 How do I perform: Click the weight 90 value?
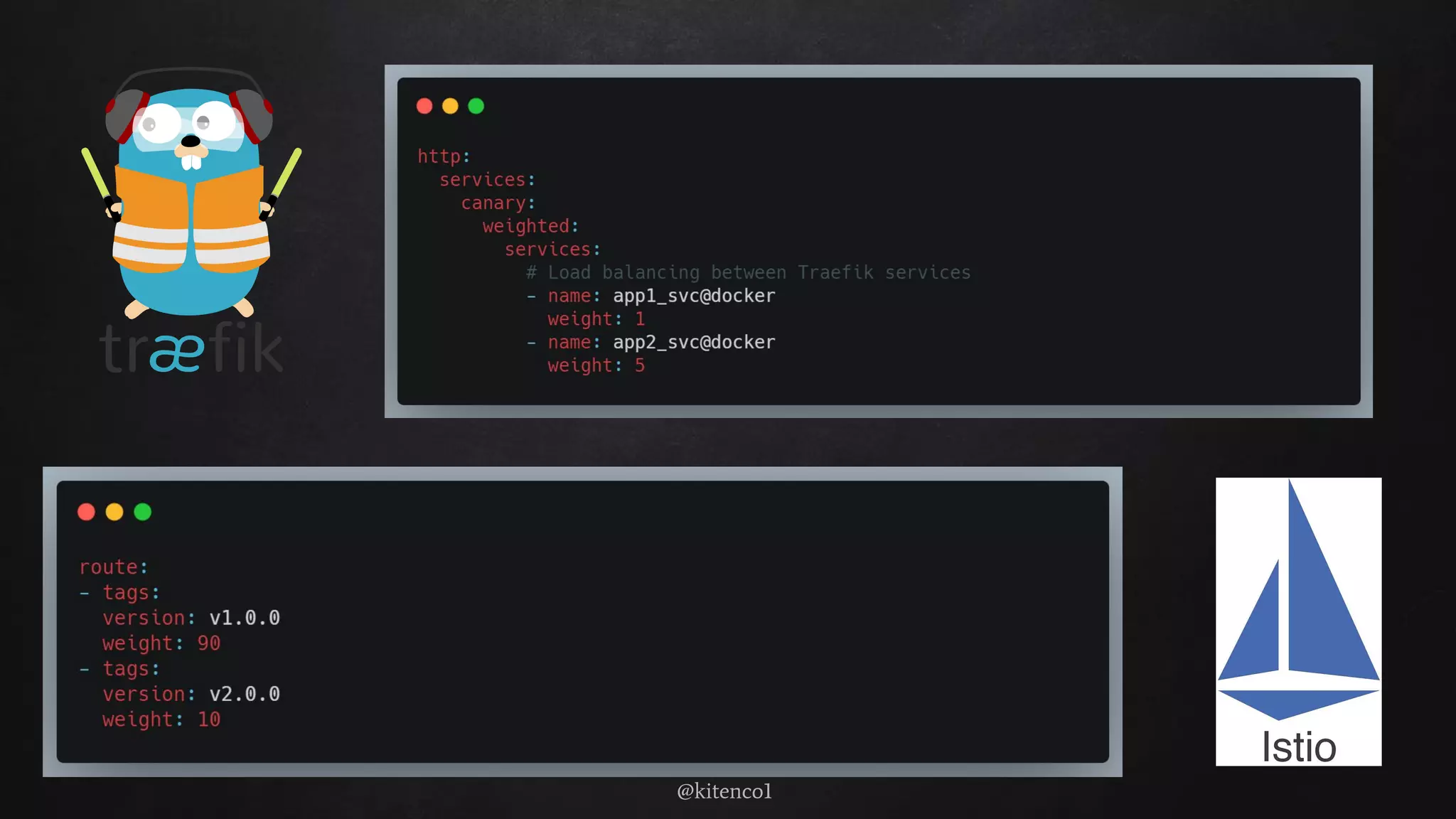(x=209, y=643)
